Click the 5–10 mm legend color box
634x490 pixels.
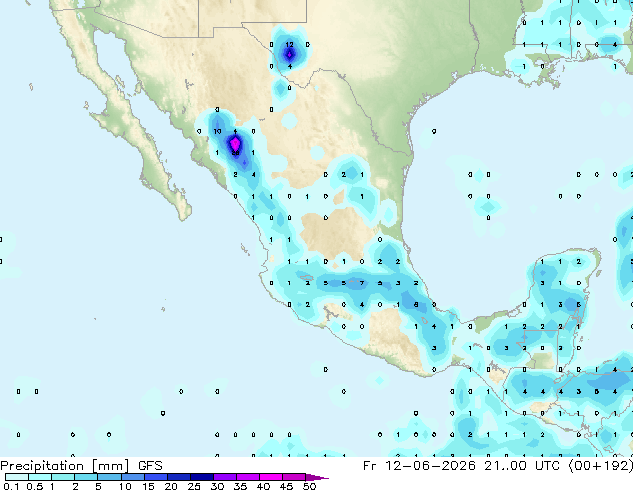click(109, 477)
